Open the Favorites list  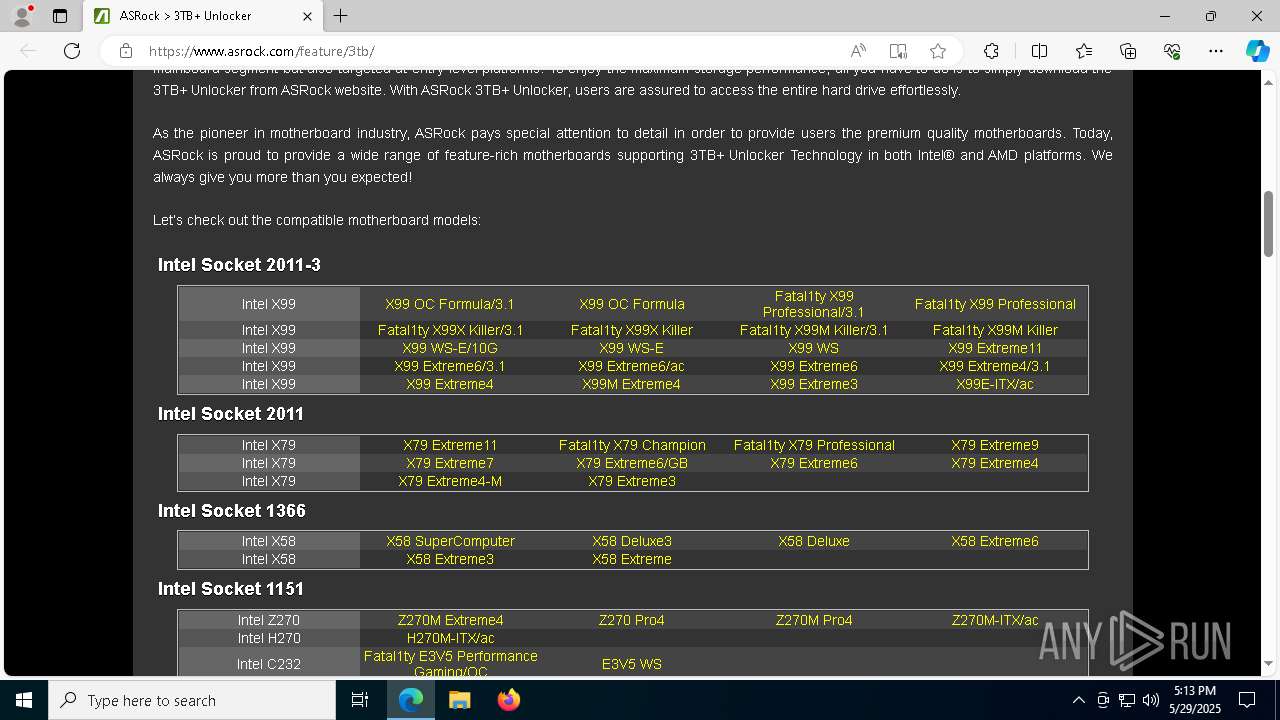pos(1084,51)
